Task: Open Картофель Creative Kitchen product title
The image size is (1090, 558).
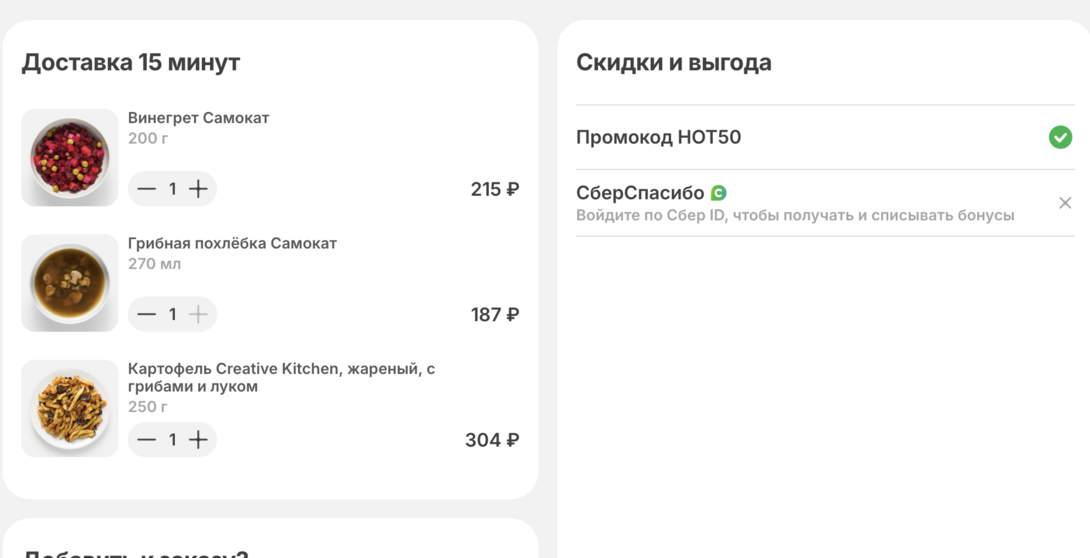Action: [x=281, y=377]
